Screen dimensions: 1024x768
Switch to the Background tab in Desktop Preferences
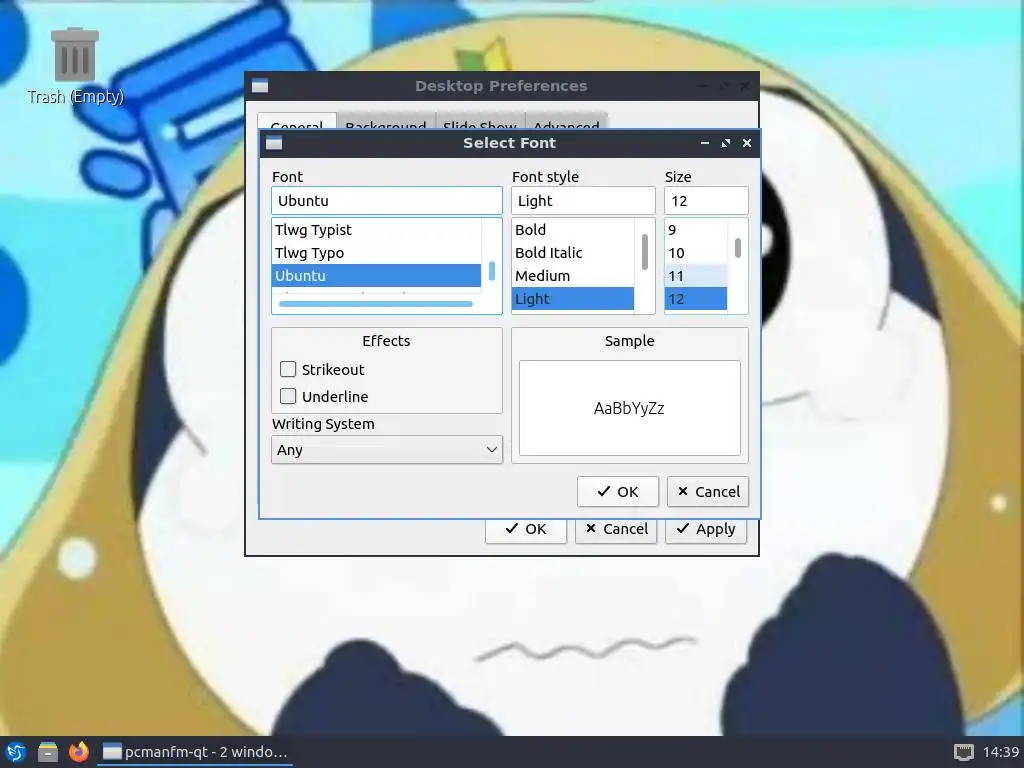(385, 122)
